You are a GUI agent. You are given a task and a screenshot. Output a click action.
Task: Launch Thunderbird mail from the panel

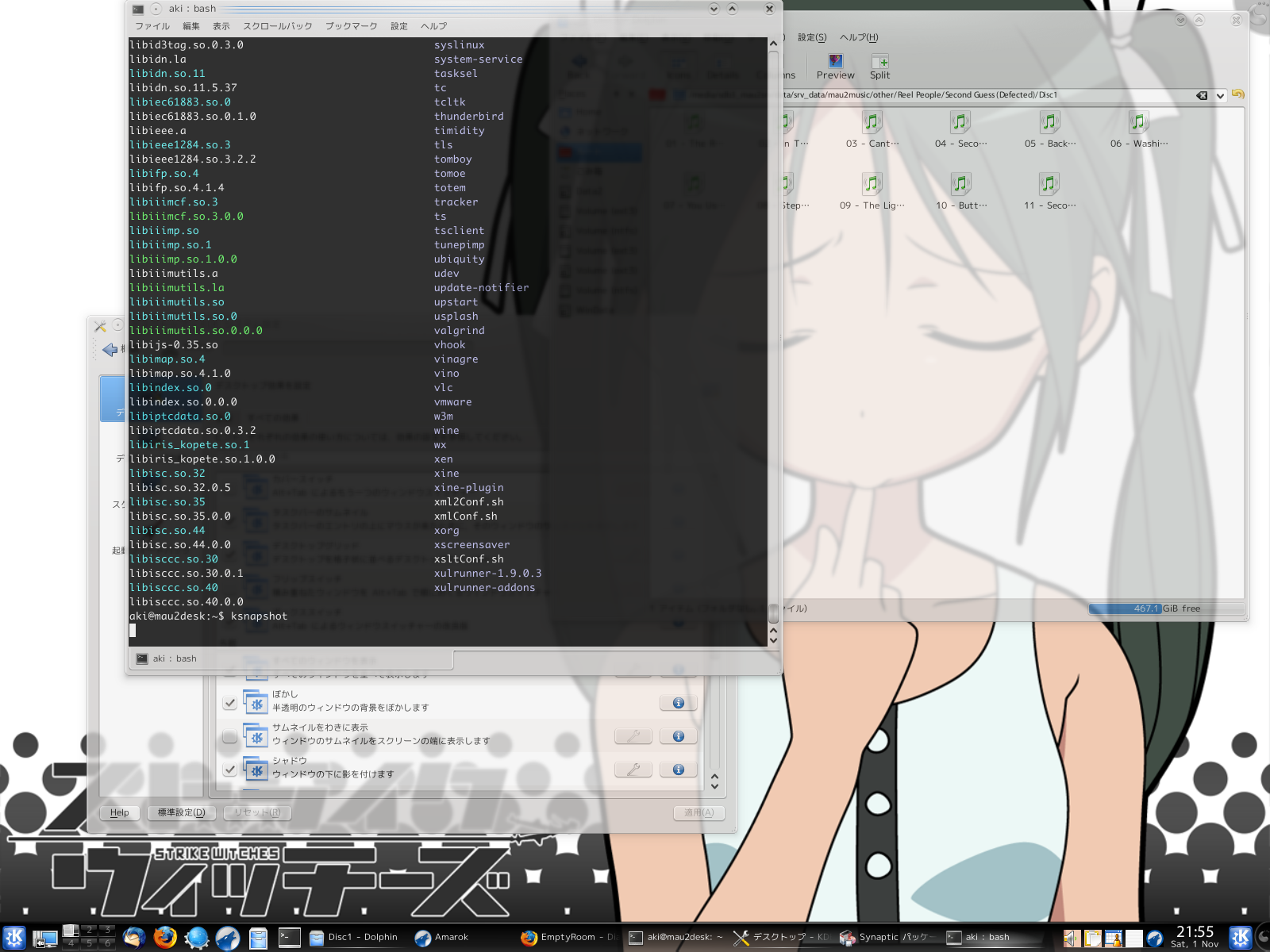tap(134, 938)
